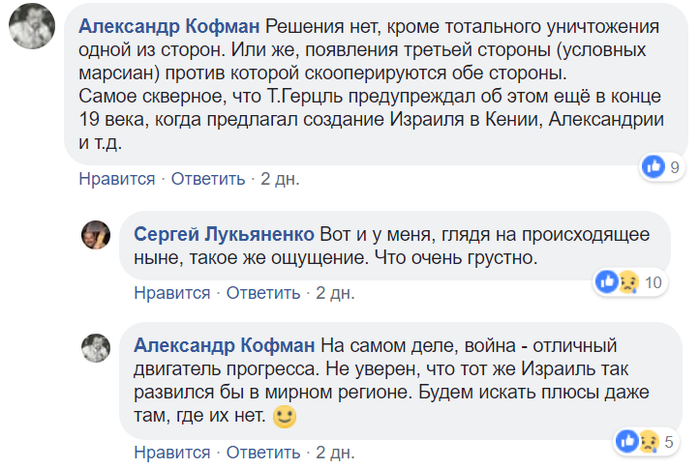Open the 2 дн. timestamp under the top comment

pyautogui.click(x=280, y=179)
